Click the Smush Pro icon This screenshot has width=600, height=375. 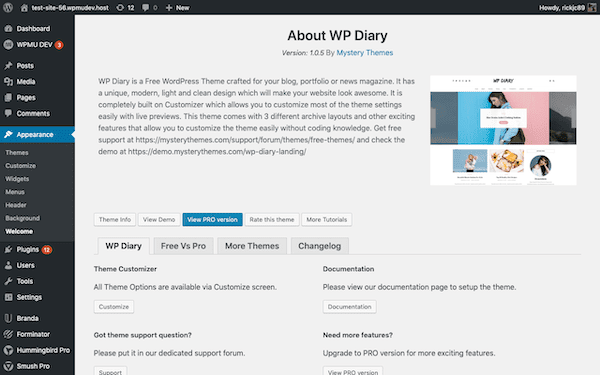[x=8, y=366]
